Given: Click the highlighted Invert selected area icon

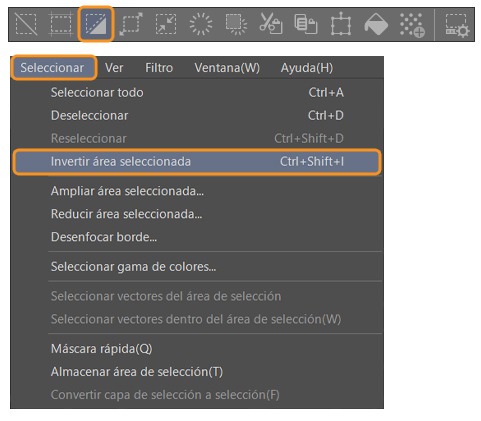Looking at the screenshot, I should click(96, 24).
